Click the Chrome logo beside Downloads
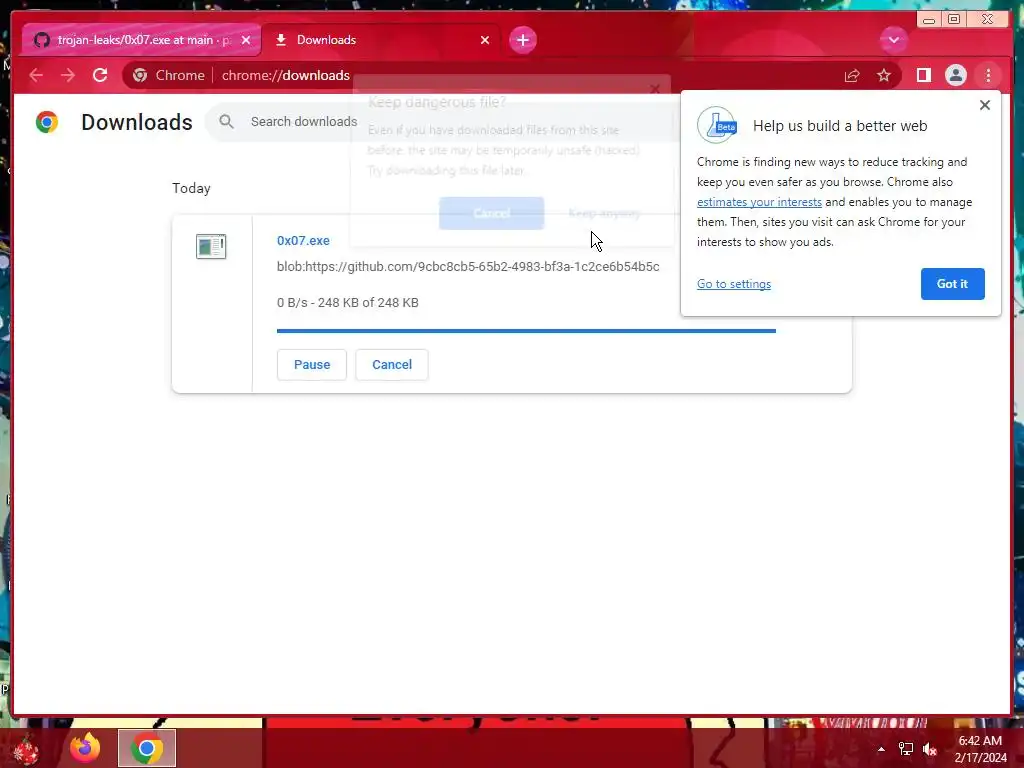 [x=46, y=122]
